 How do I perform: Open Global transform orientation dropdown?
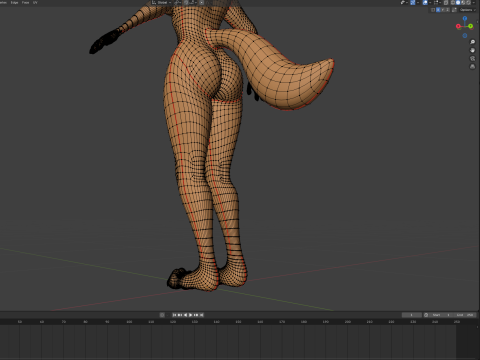[x=162, y=2]
